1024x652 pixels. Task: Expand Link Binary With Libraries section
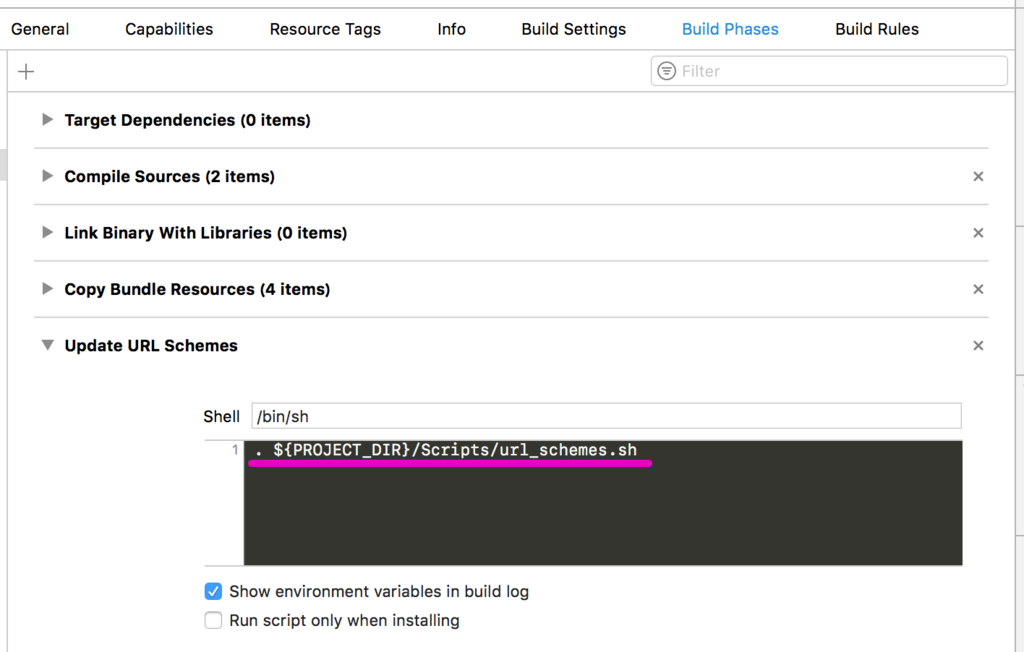[x=47, y=232]
